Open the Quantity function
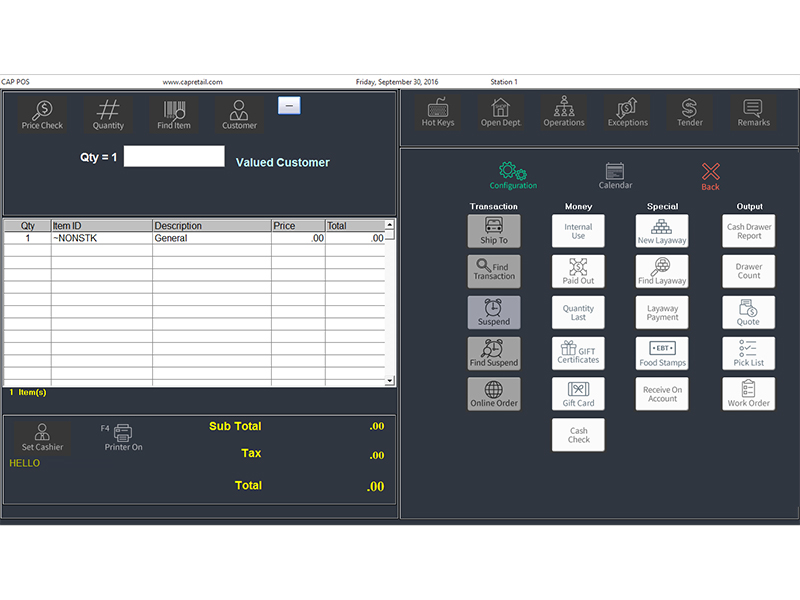Image resolution: width=800 pixels, height=600 pixels. point(108,113)
